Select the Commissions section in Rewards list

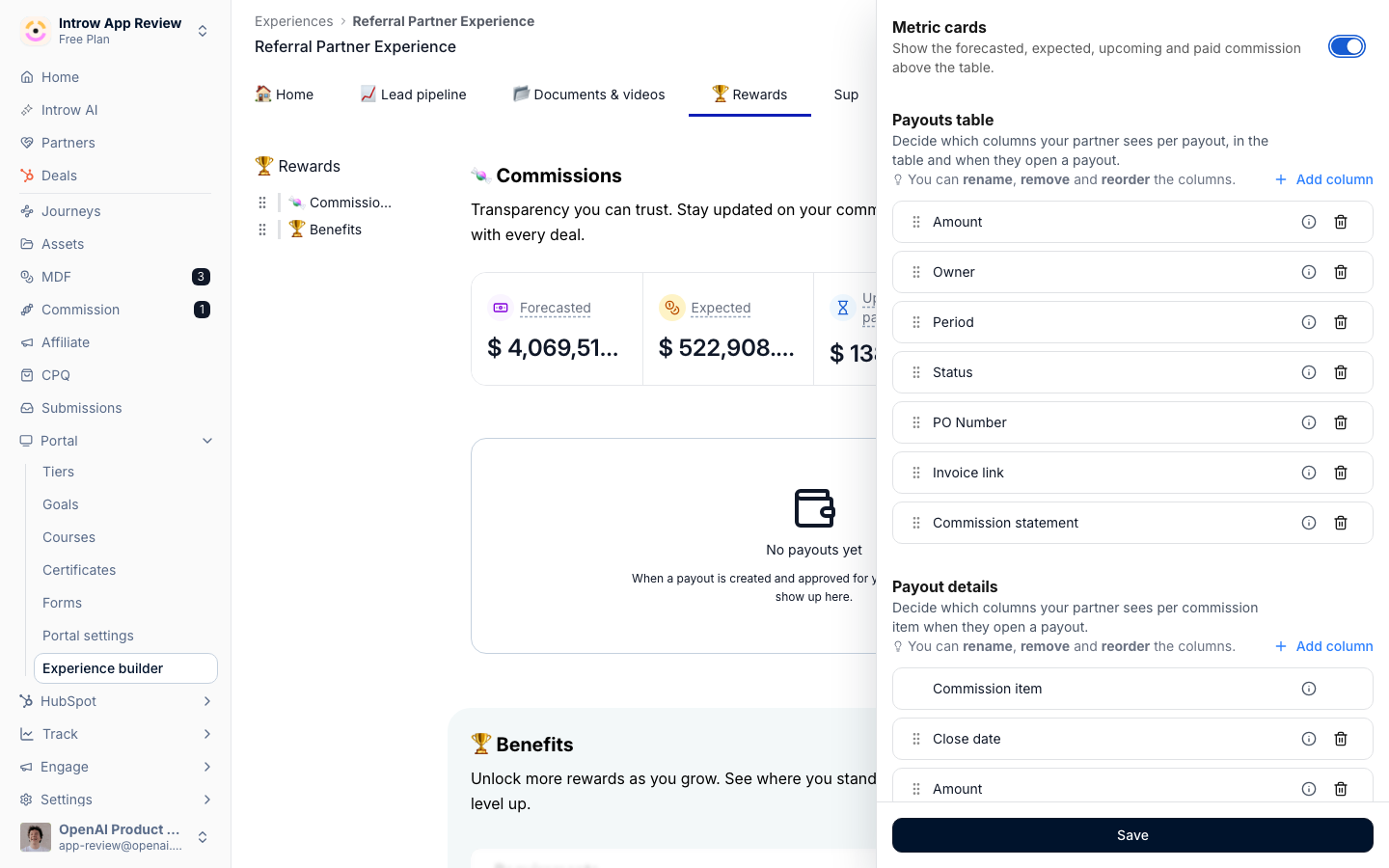click(340, 203)
